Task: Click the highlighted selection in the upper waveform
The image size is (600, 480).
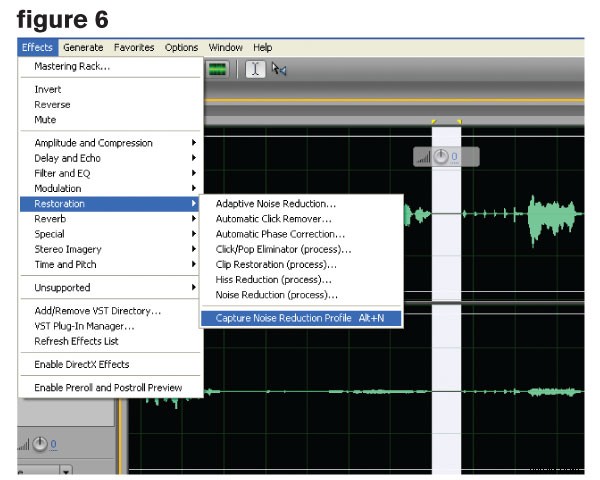Action: pyautogui.click(x=447, y=214)
